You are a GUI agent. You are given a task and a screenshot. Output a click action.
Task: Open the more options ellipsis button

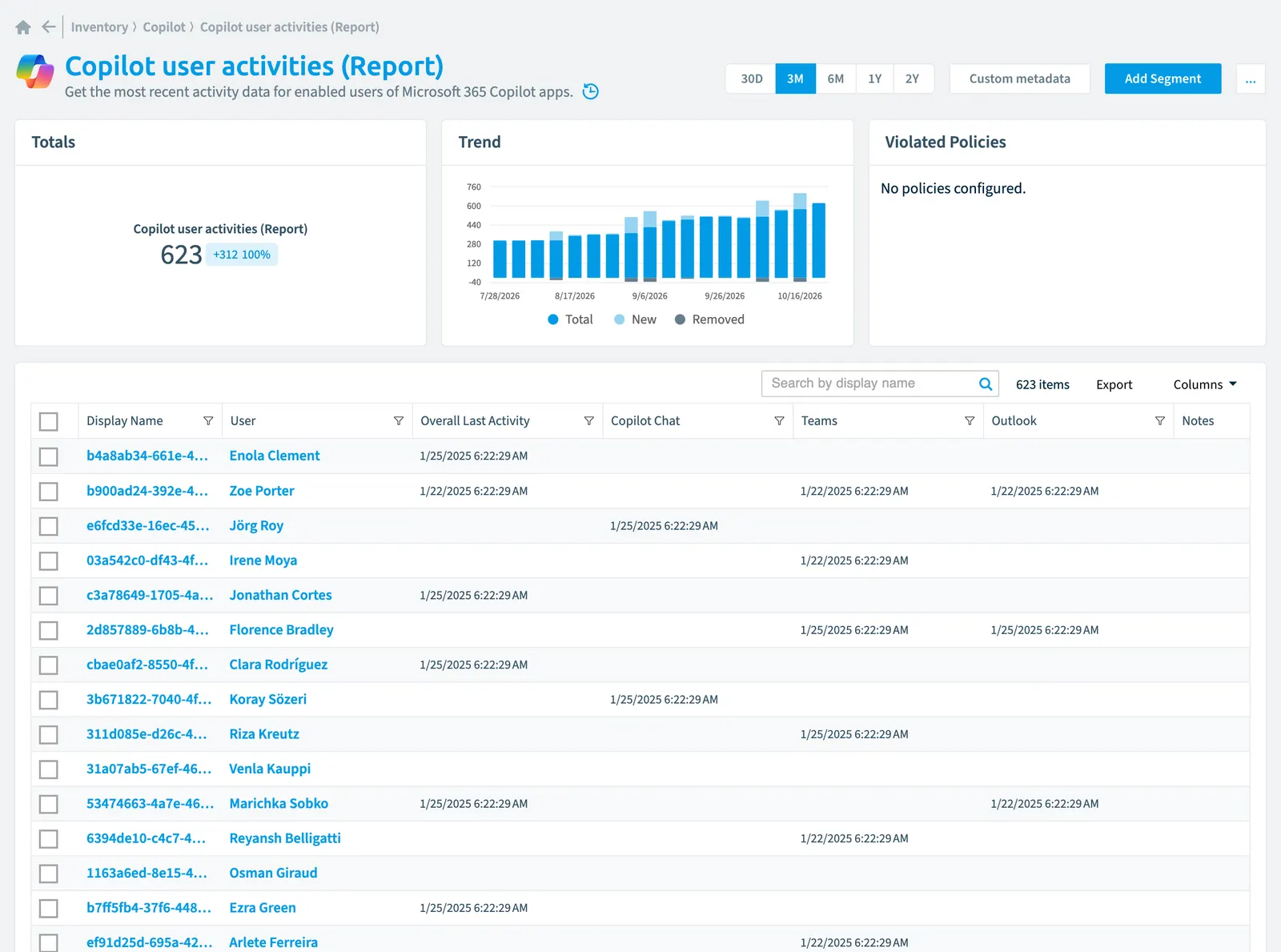tap(1251, 79)
